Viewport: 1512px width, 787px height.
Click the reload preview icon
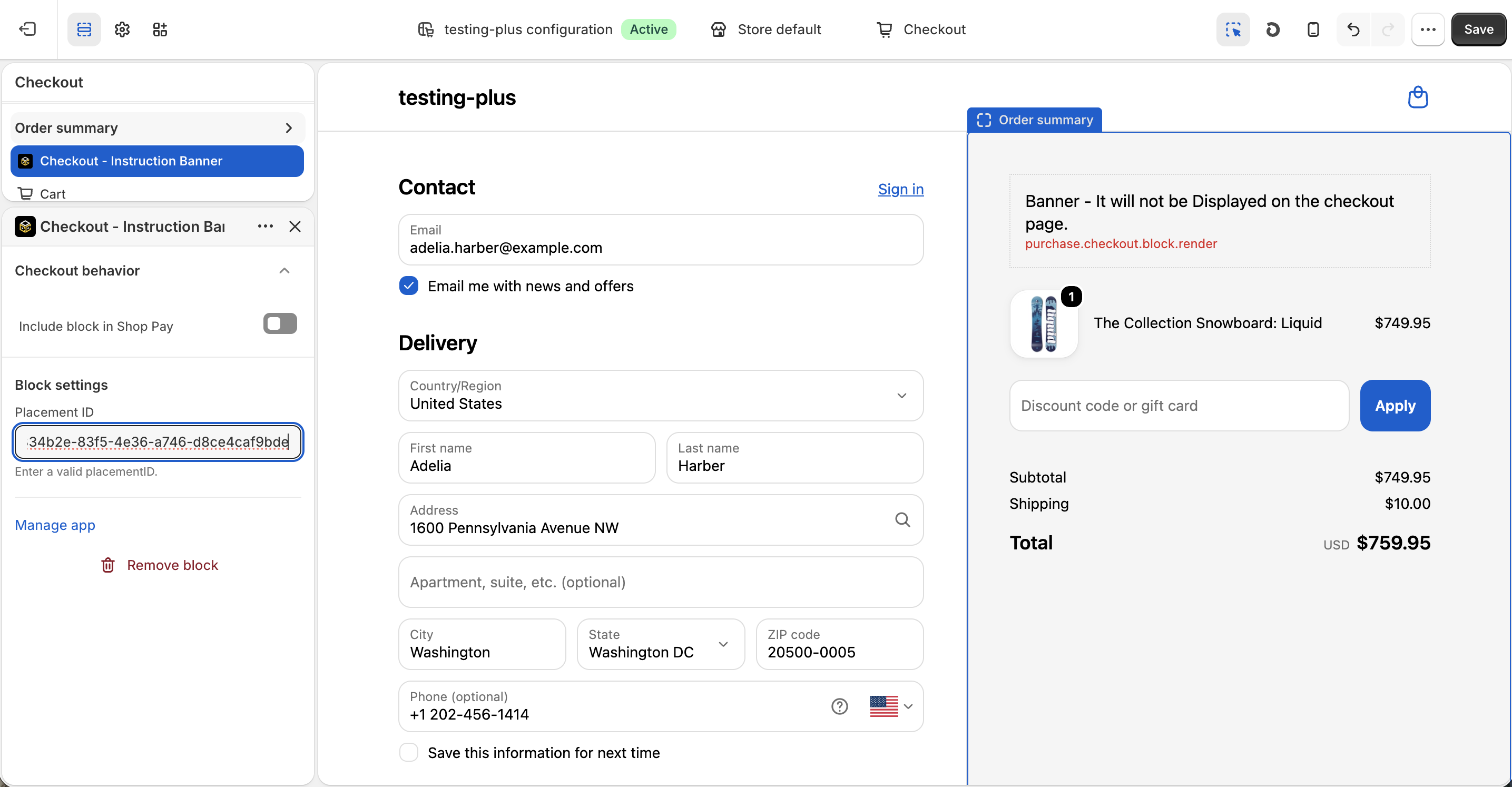[1272, 29]
